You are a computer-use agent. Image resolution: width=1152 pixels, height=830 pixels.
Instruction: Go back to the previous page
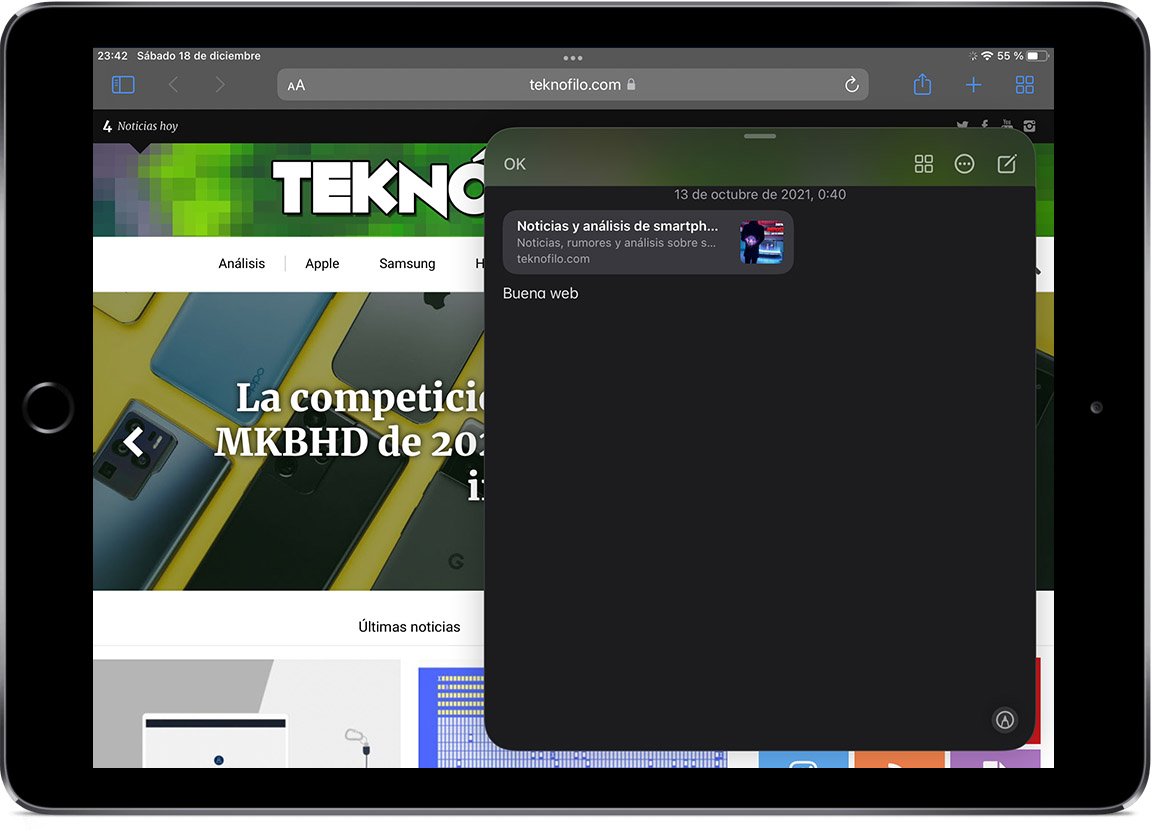point(173,85)
